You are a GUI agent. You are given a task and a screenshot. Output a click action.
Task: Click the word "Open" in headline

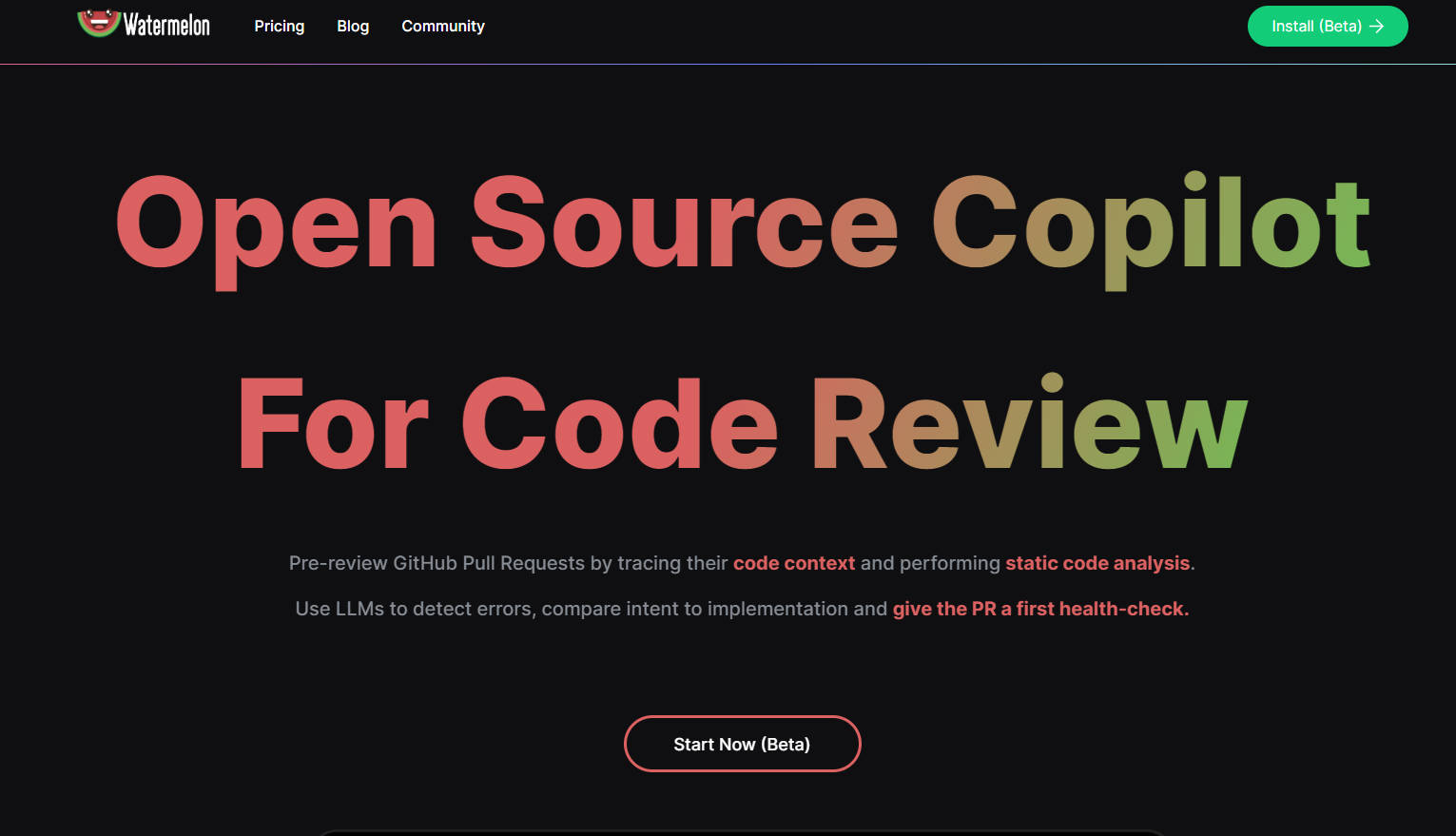click(x=275, y=226)
